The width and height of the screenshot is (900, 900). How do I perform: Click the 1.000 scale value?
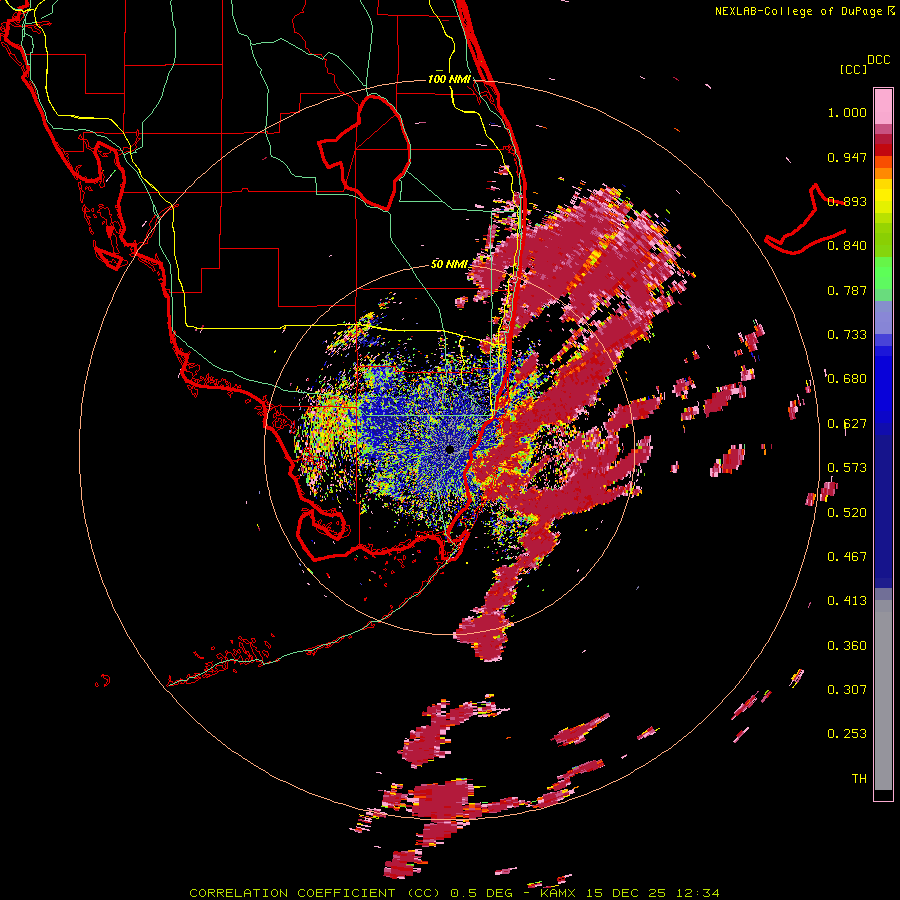[847, 112]
